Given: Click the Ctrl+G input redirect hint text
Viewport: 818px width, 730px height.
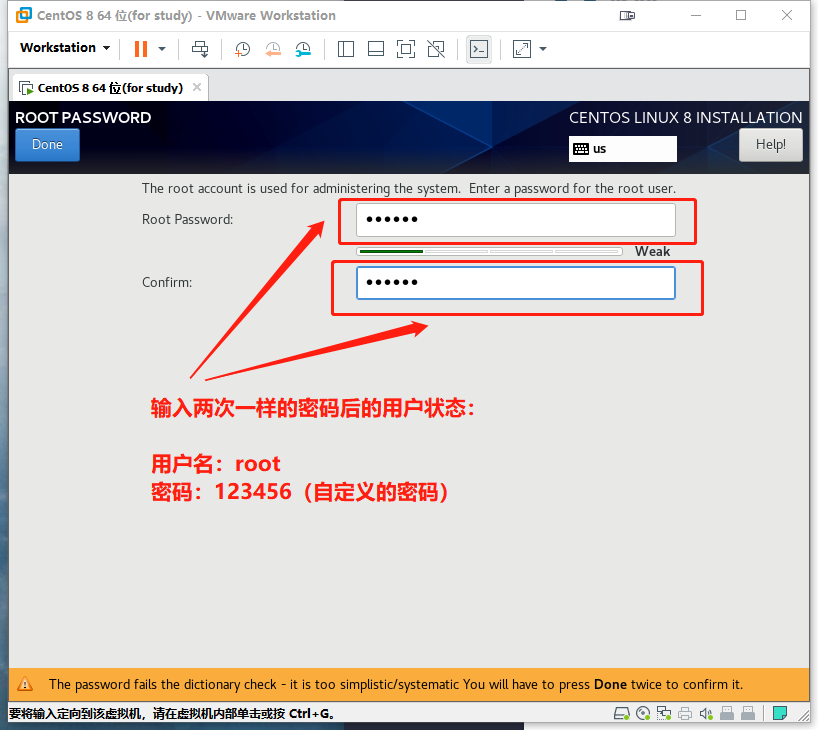Looking at the screenshot, I should [x=172, y=714].
